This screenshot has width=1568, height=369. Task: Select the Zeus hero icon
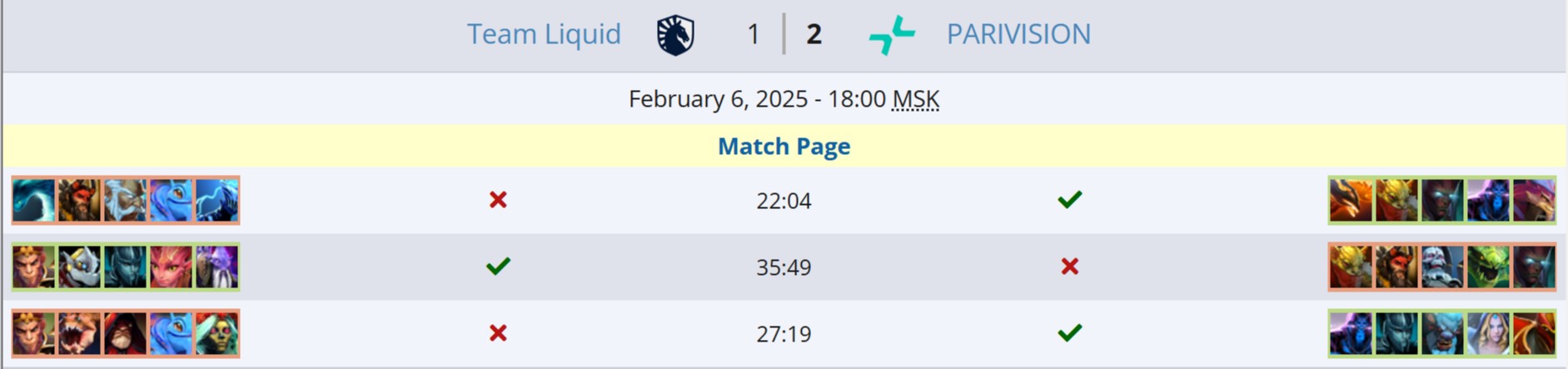[125, 200]
